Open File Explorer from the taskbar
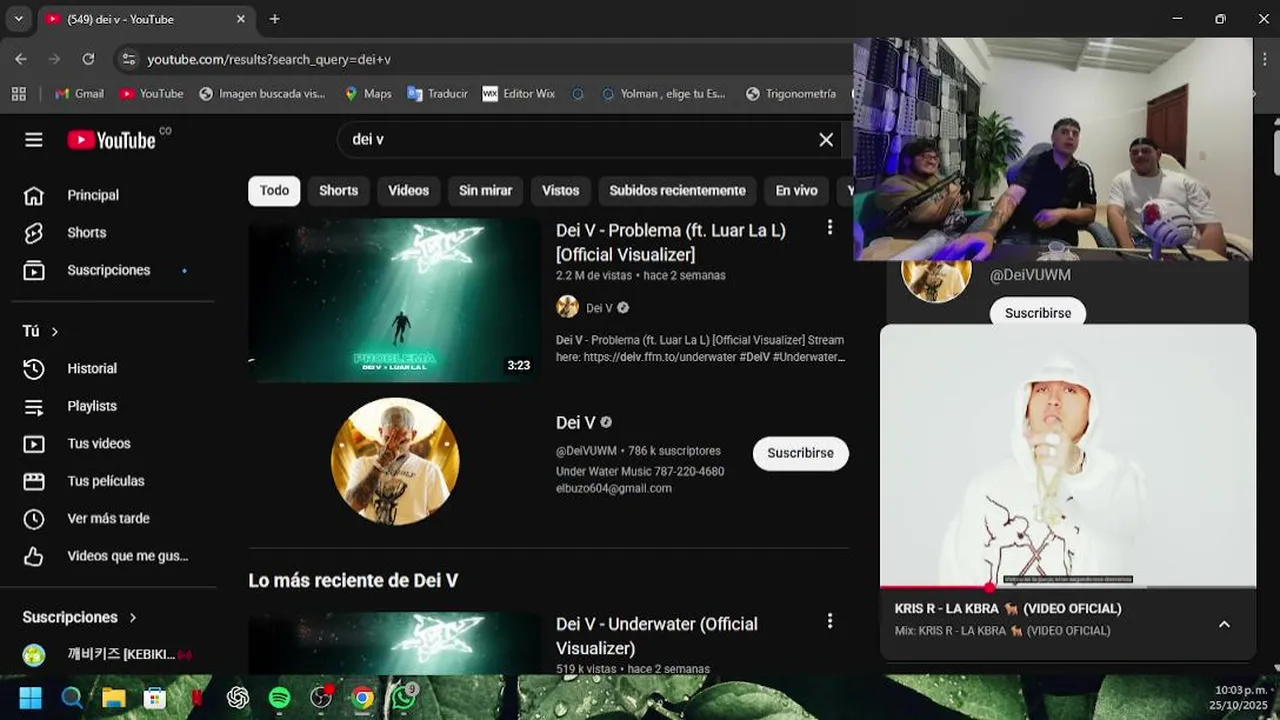This screenshot has width=1280, height=720. 113,698
